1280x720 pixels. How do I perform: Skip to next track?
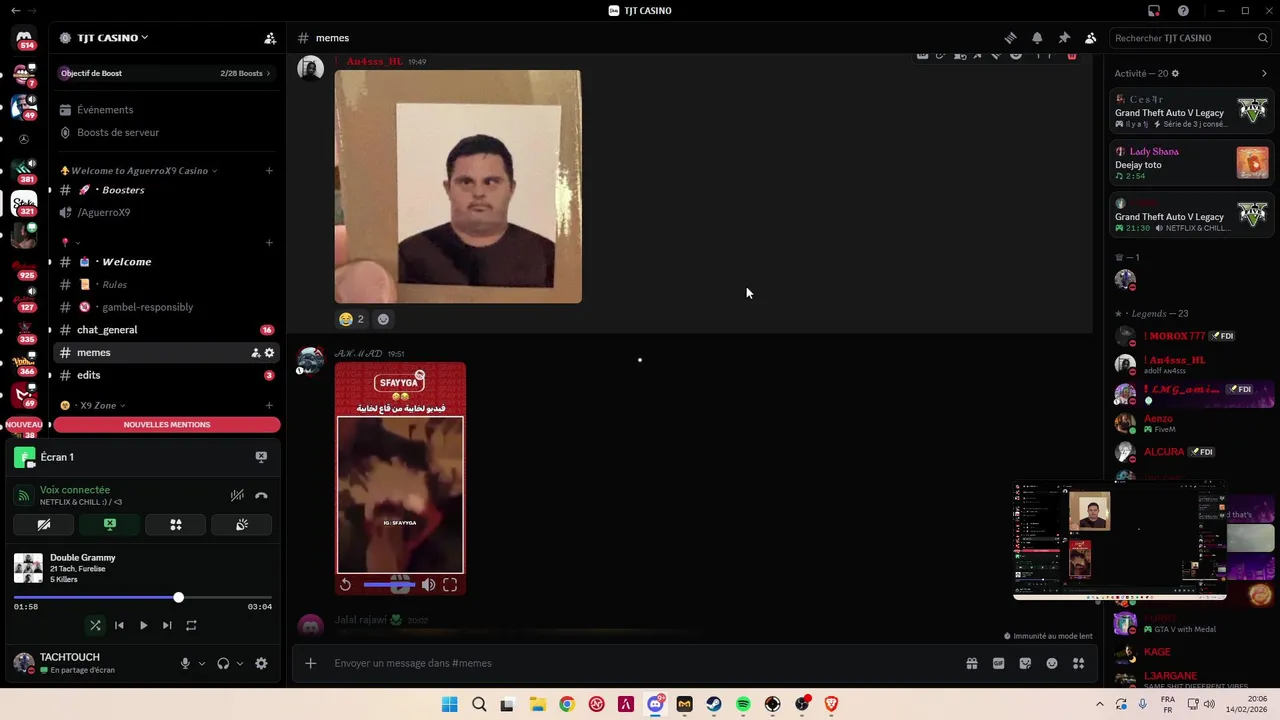[167, 625]
